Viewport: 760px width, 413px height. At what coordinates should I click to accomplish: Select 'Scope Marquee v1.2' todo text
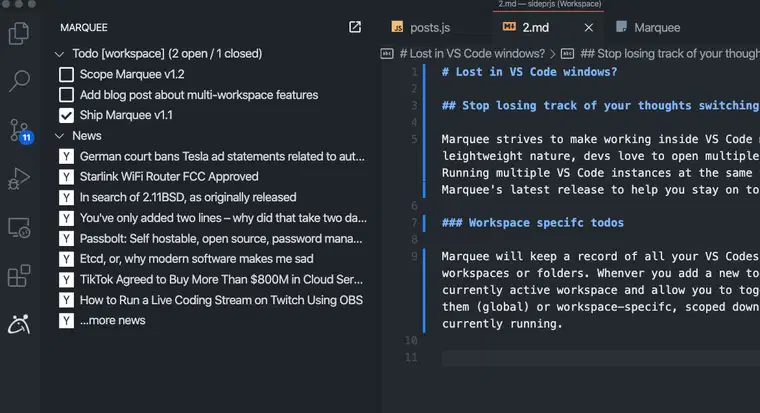(x=132, y=74)
